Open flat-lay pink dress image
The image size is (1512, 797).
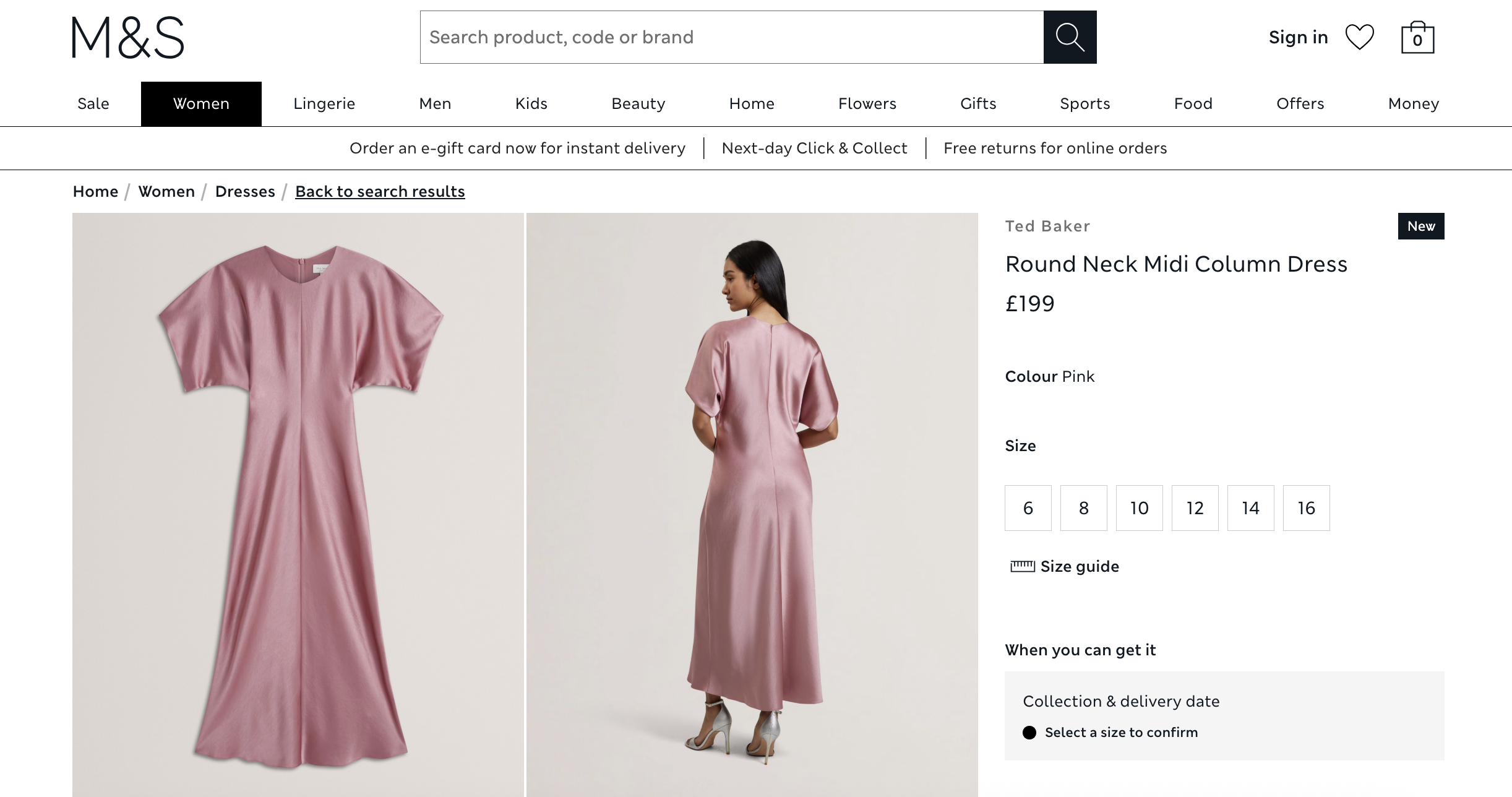(298, 504)
